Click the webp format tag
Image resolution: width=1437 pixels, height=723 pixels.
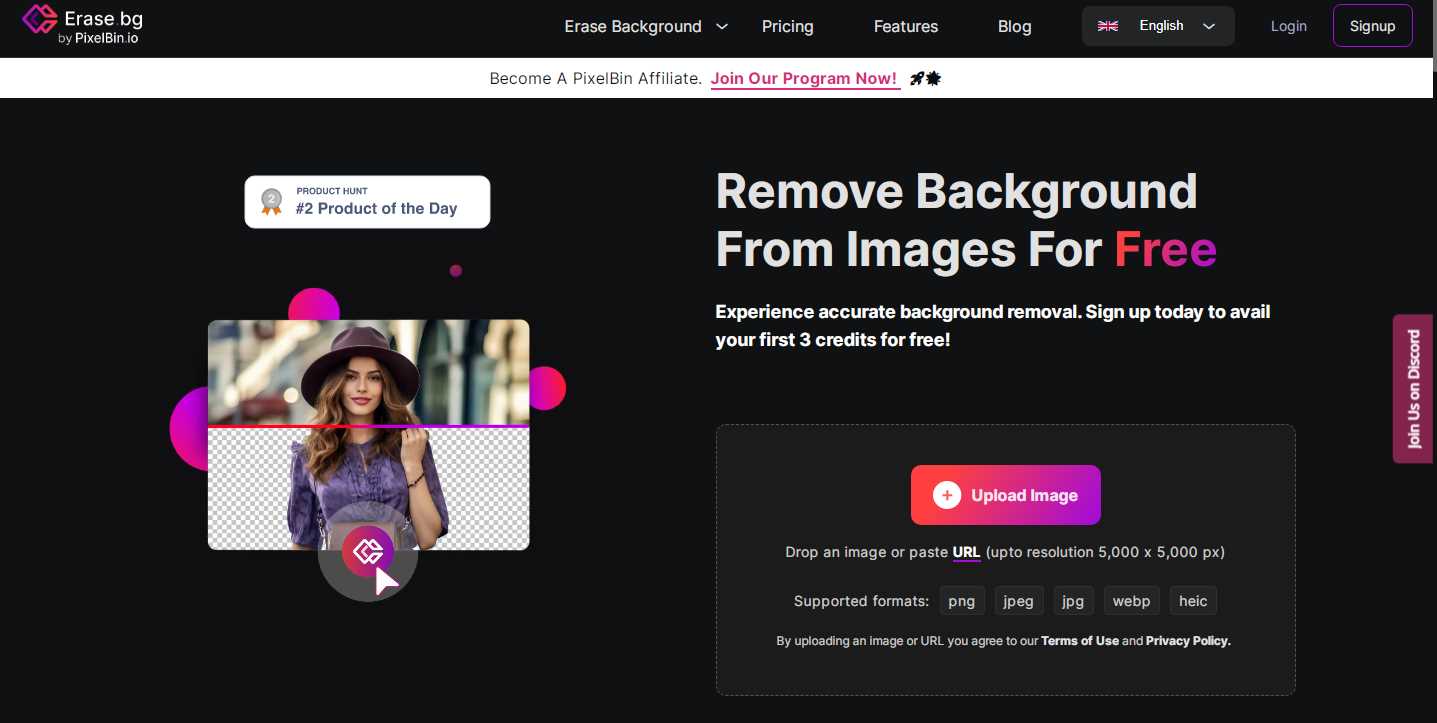click(x=1131, y=601)
